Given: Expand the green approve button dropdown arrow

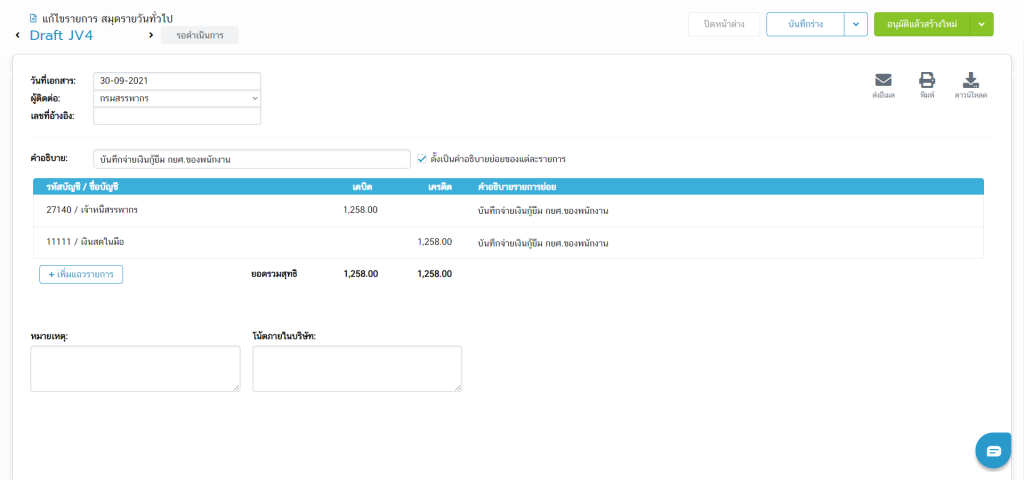Looking at the screenshot, I should click(x=982, y=24).
